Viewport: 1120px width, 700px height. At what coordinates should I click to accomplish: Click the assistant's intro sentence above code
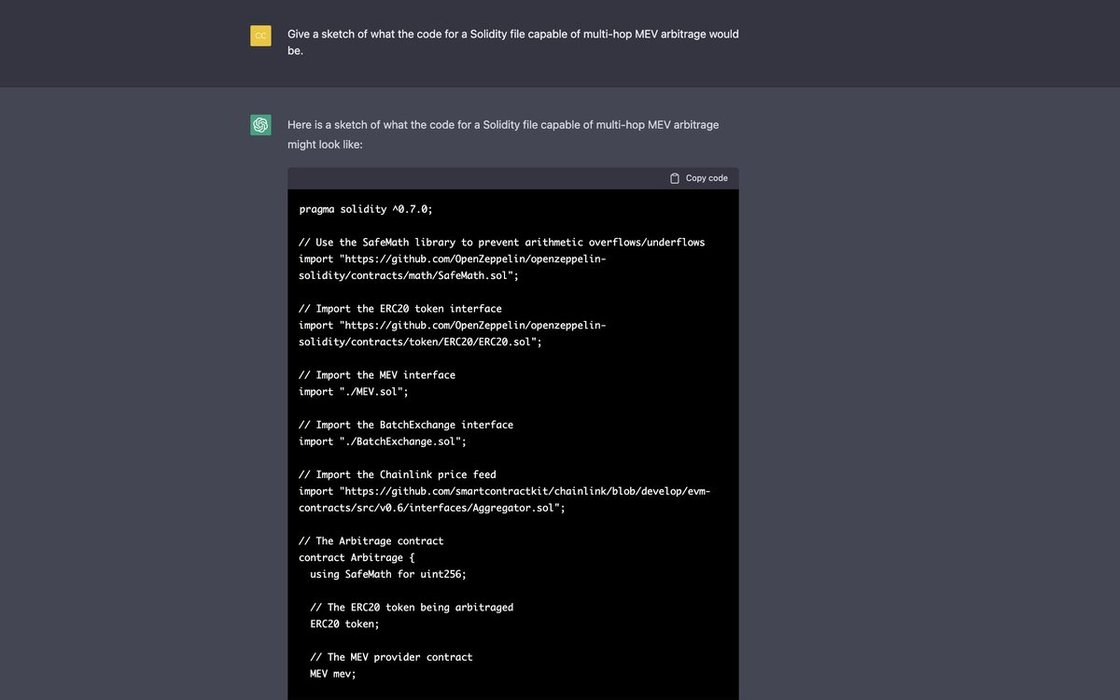[503, 134]
